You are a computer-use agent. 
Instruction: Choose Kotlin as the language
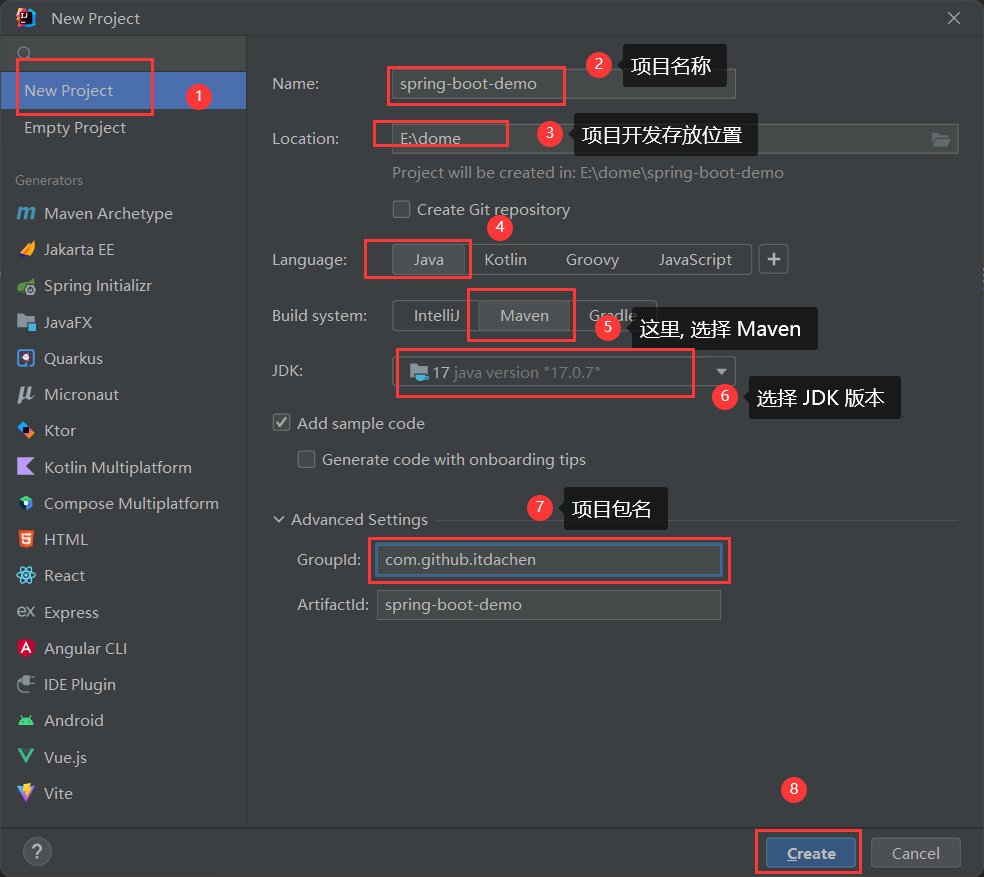coord(505,260)
